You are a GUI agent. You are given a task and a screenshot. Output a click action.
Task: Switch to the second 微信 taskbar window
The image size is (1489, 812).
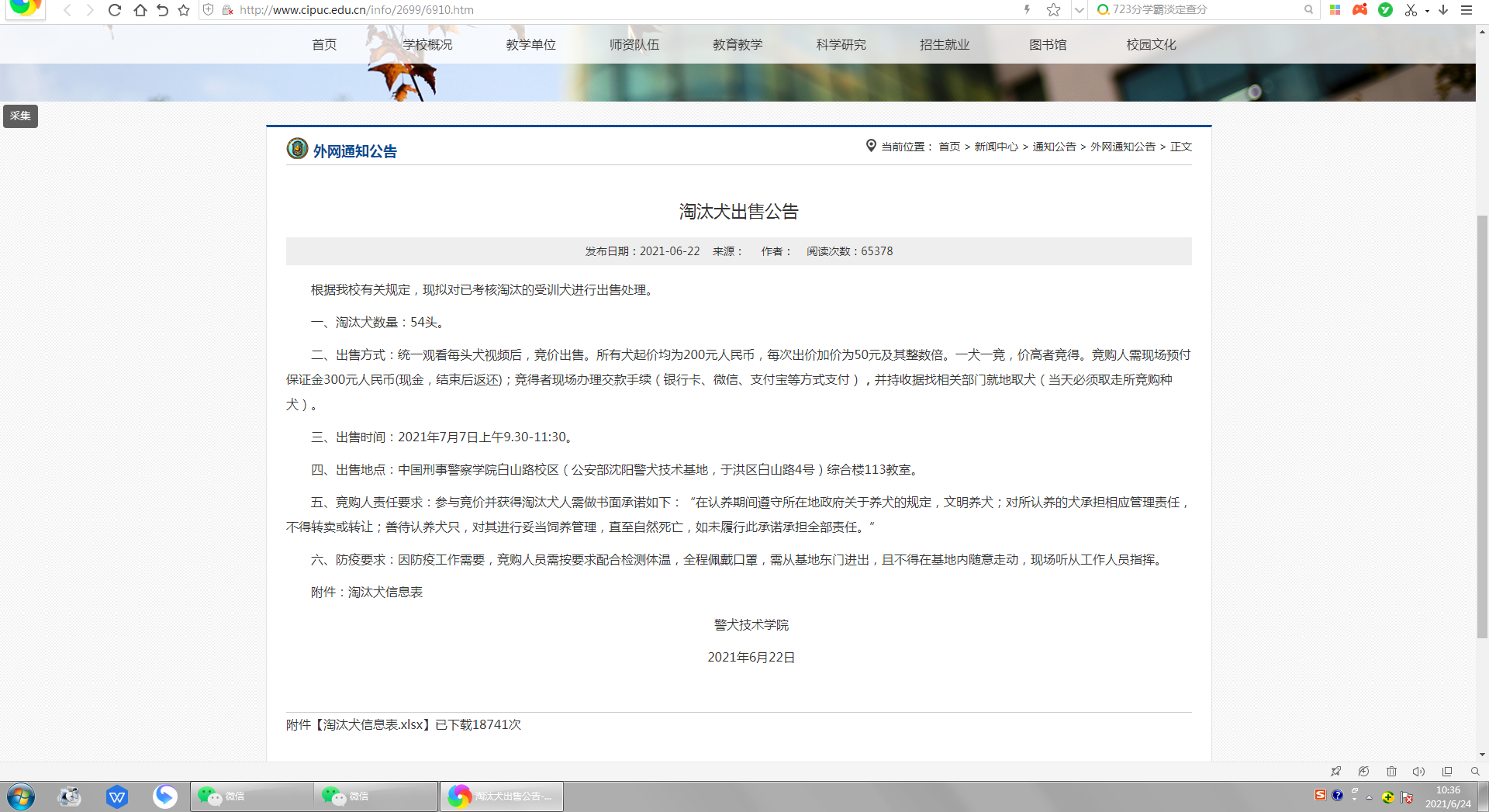point(376,796)
